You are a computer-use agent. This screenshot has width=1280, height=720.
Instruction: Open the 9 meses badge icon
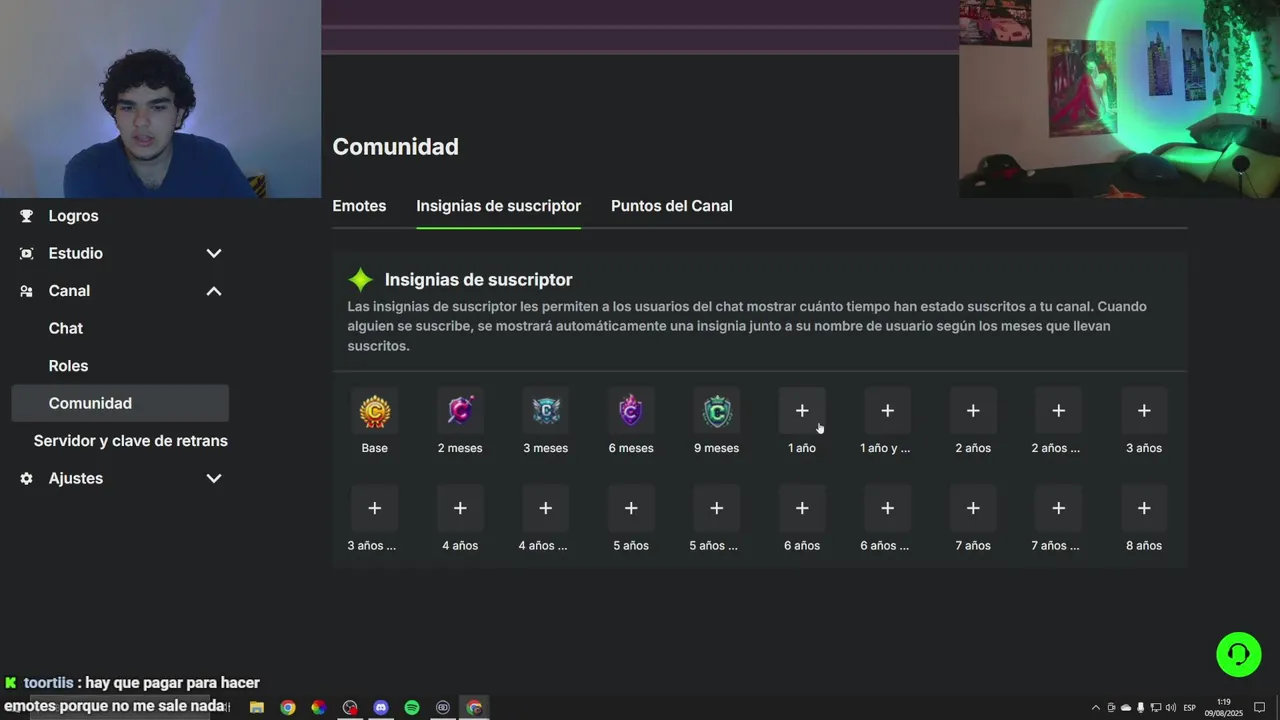point(717,411)
